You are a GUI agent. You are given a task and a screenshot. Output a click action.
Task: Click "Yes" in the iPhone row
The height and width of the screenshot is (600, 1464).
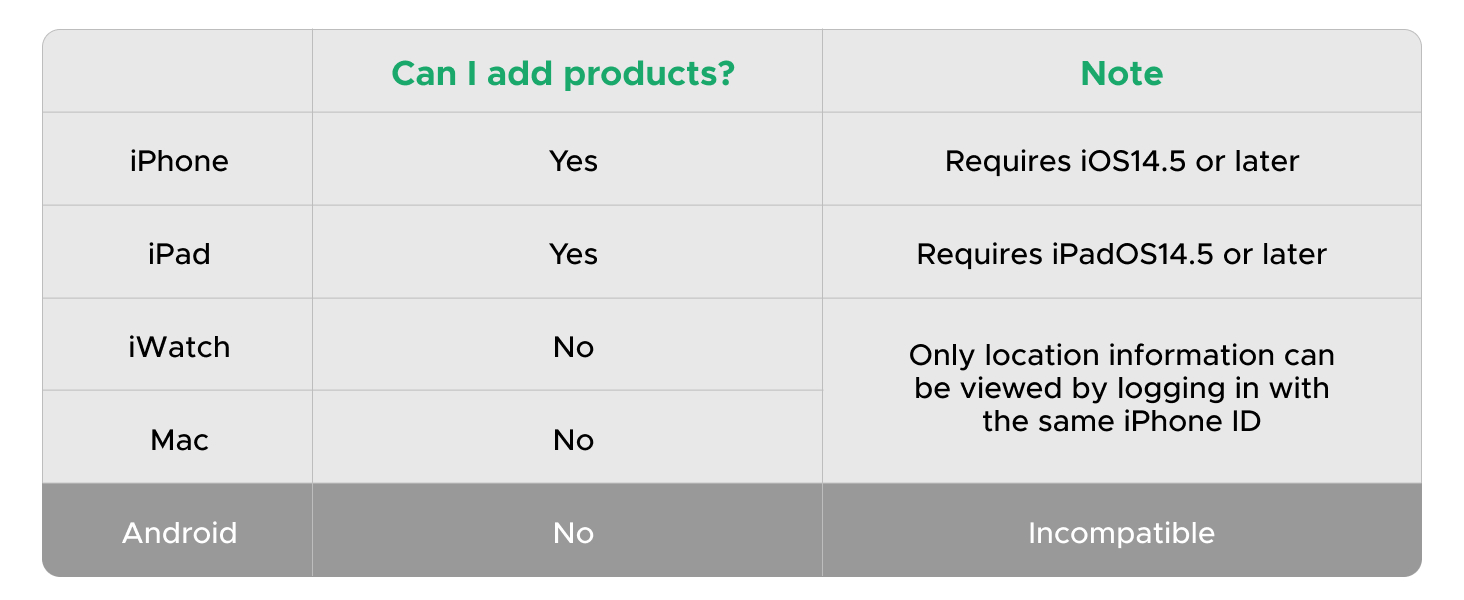pos(573,161)
